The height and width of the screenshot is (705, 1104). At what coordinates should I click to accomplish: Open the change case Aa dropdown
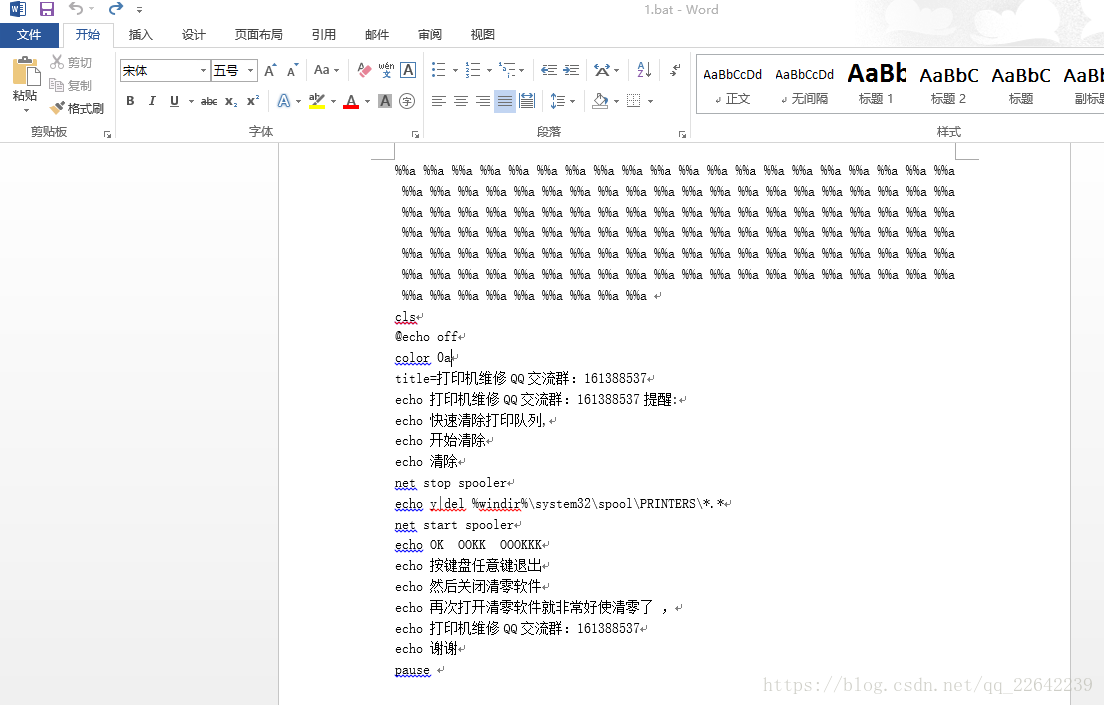coord(326,70)
